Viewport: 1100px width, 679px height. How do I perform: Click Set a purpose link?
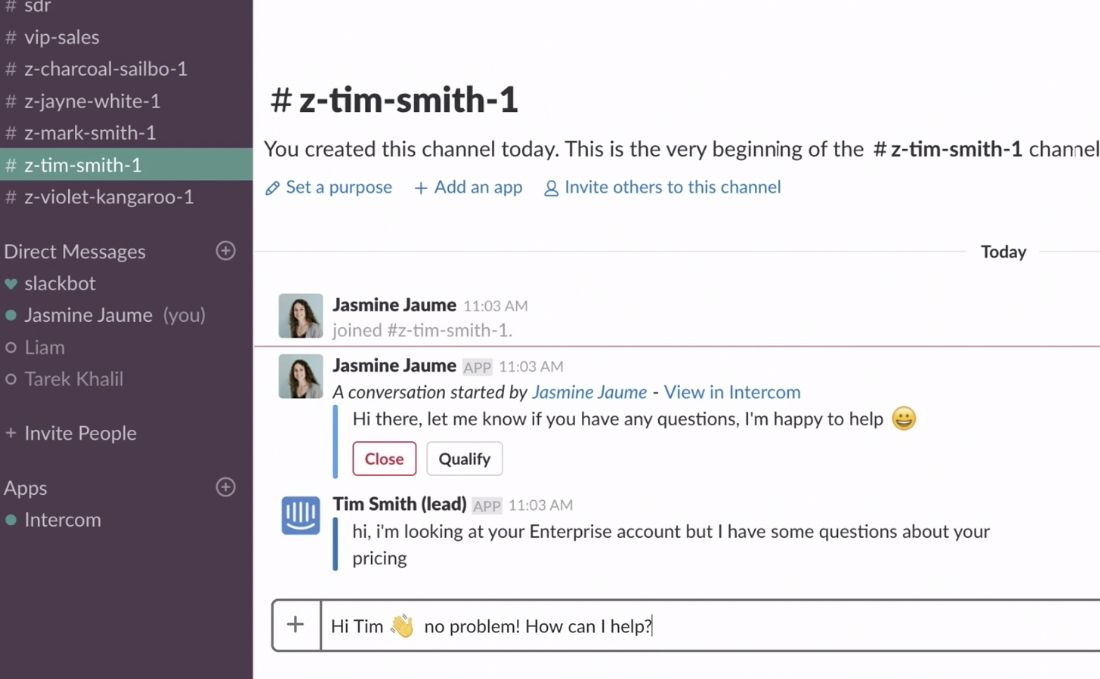click(x=339, y=187)
